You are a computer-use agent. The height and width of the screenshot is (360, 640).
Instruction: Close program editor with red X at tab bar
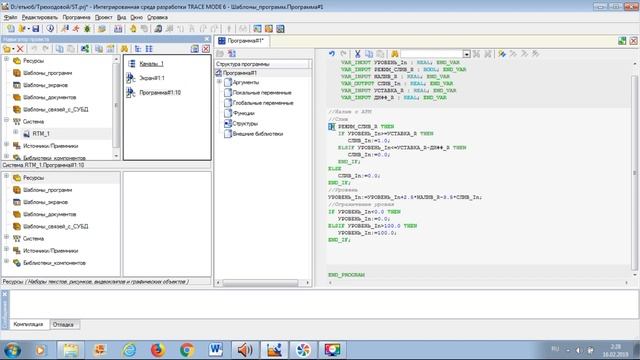point(633,41)
